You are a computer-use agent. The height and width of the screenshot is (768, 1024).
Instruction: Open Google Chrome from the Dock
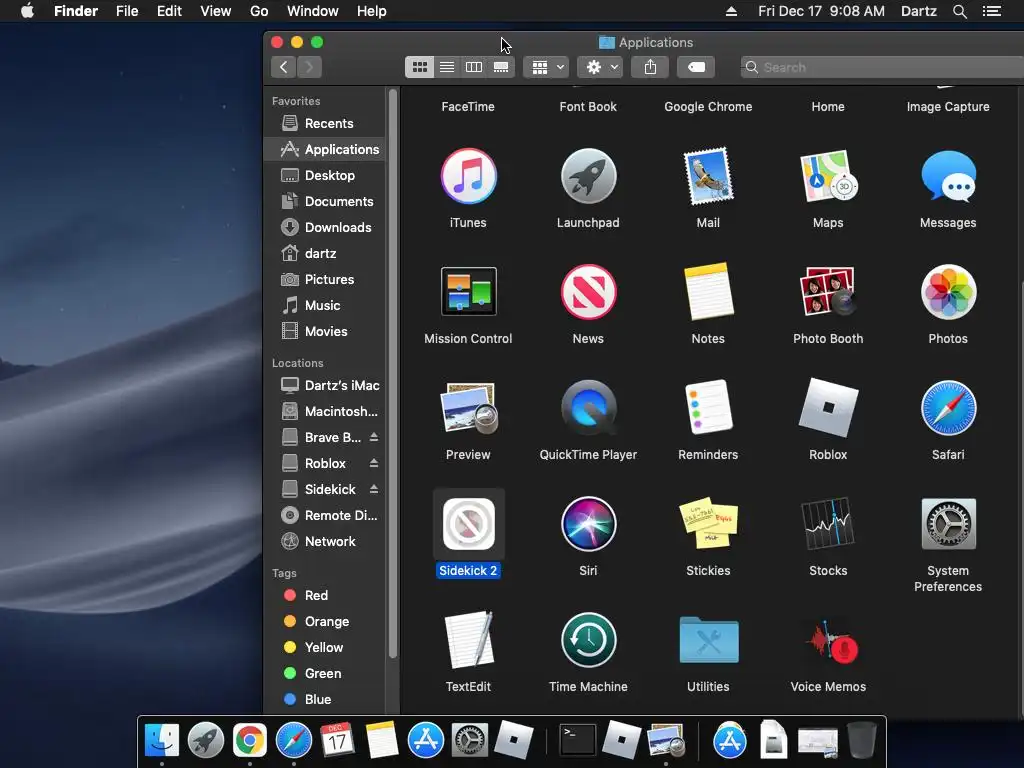[249, 741]
